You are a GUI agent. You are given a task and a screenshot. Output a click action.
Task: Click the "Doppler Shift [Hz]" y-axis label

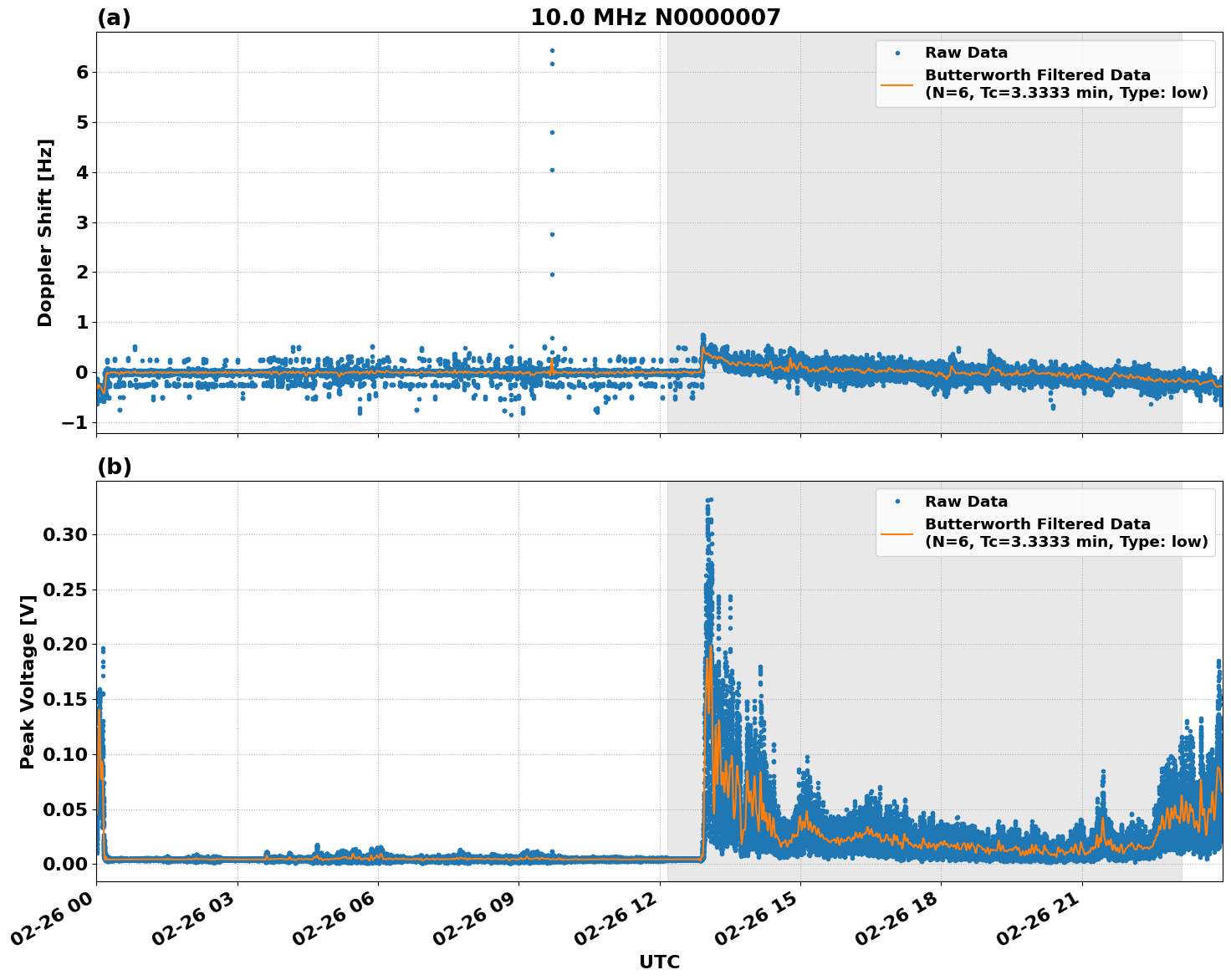pos(45,232)
